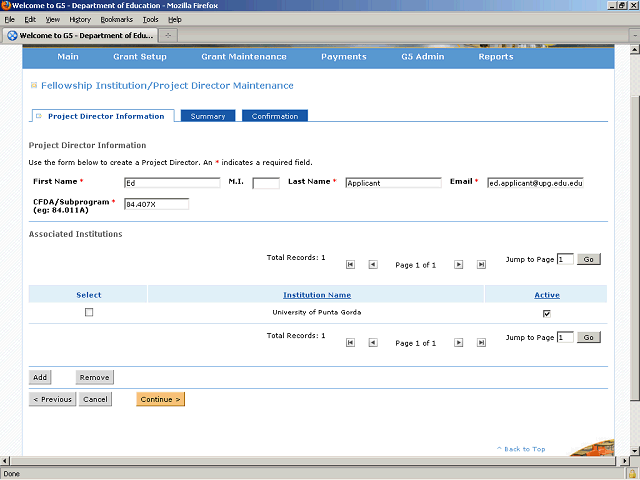The image size is (640, 480).
Task: Go to previous page in lower pager
Action: tap(373, 342)
